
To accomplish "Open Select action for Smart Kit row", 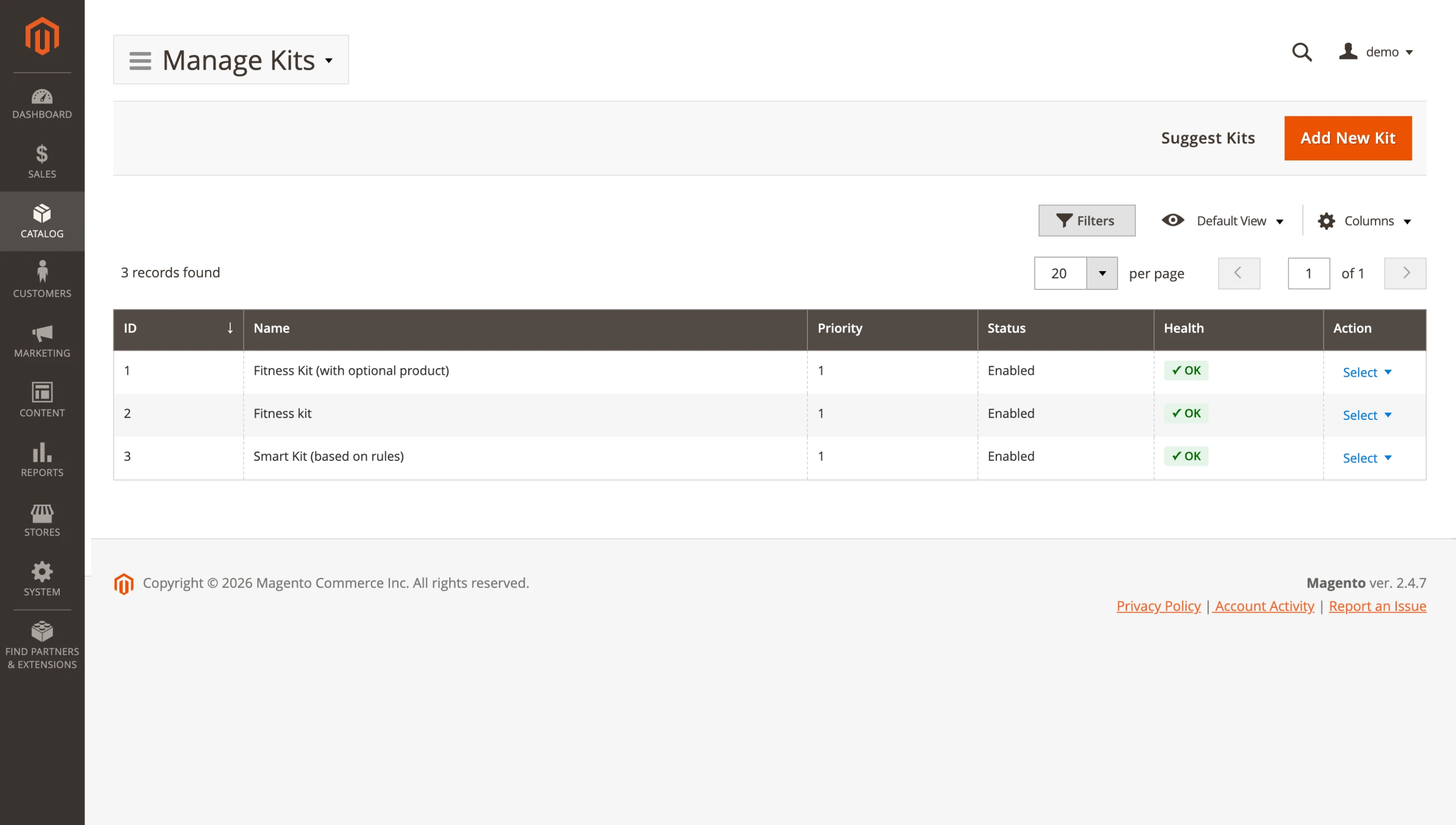I will (x=1366, y=458).
